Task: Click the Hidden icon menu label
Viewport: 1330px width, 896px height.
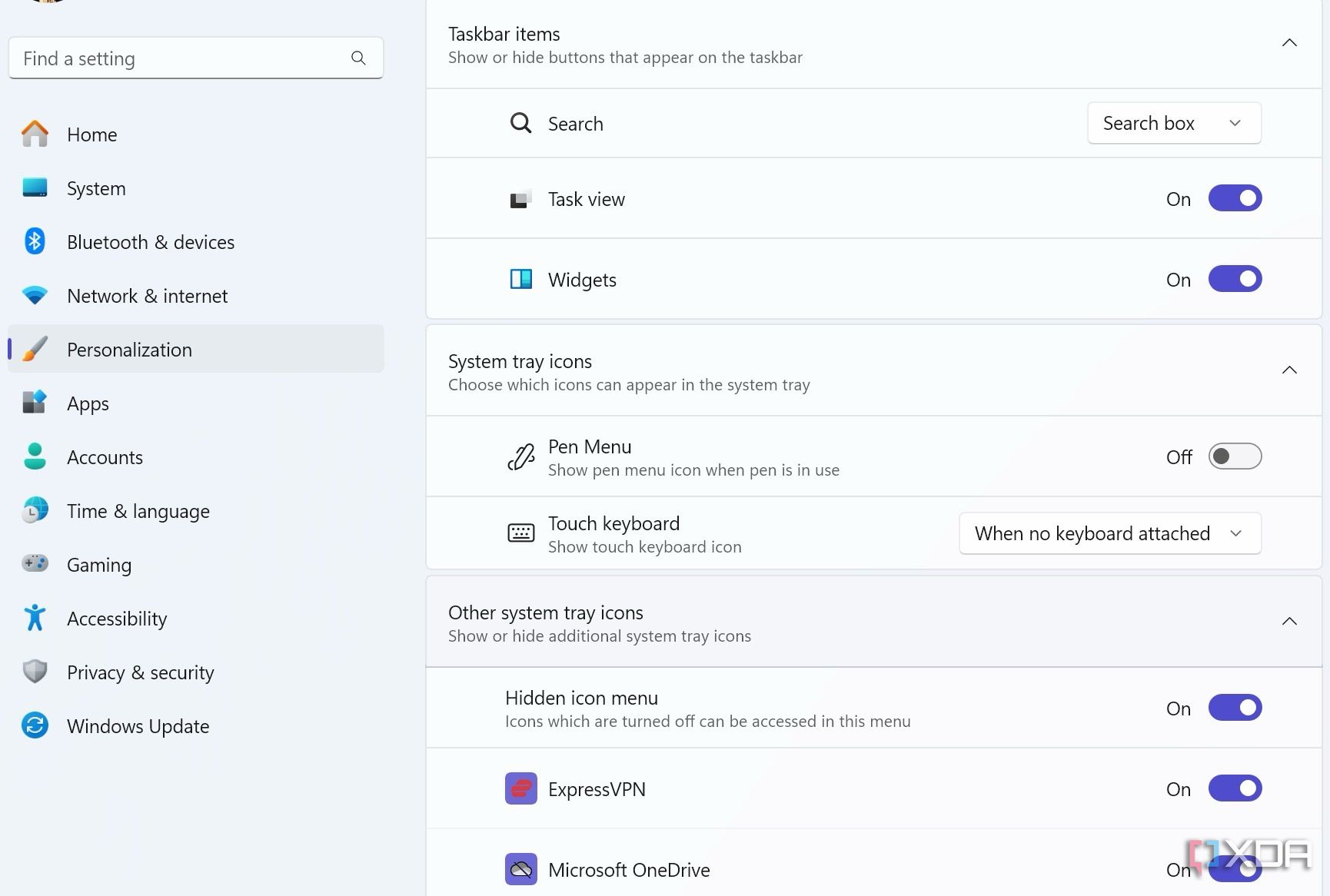Action: [581, 698]
